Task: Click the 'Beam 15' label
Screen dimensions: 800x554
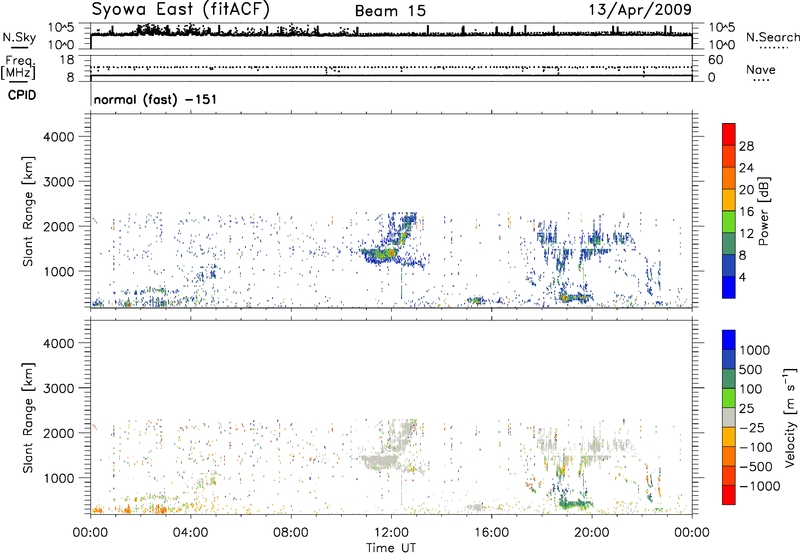Action: coord(390,11)
